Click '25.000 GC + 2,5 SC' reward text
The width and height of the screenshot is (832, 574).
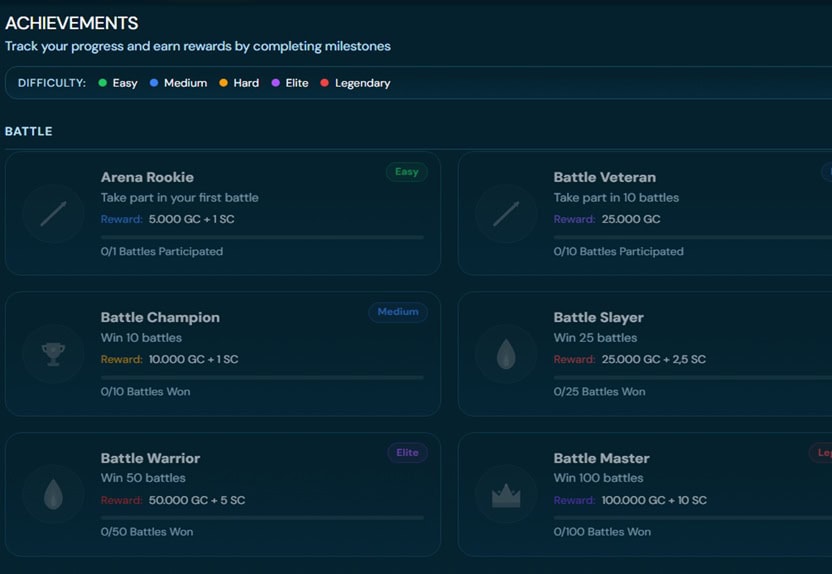[654, 359]
